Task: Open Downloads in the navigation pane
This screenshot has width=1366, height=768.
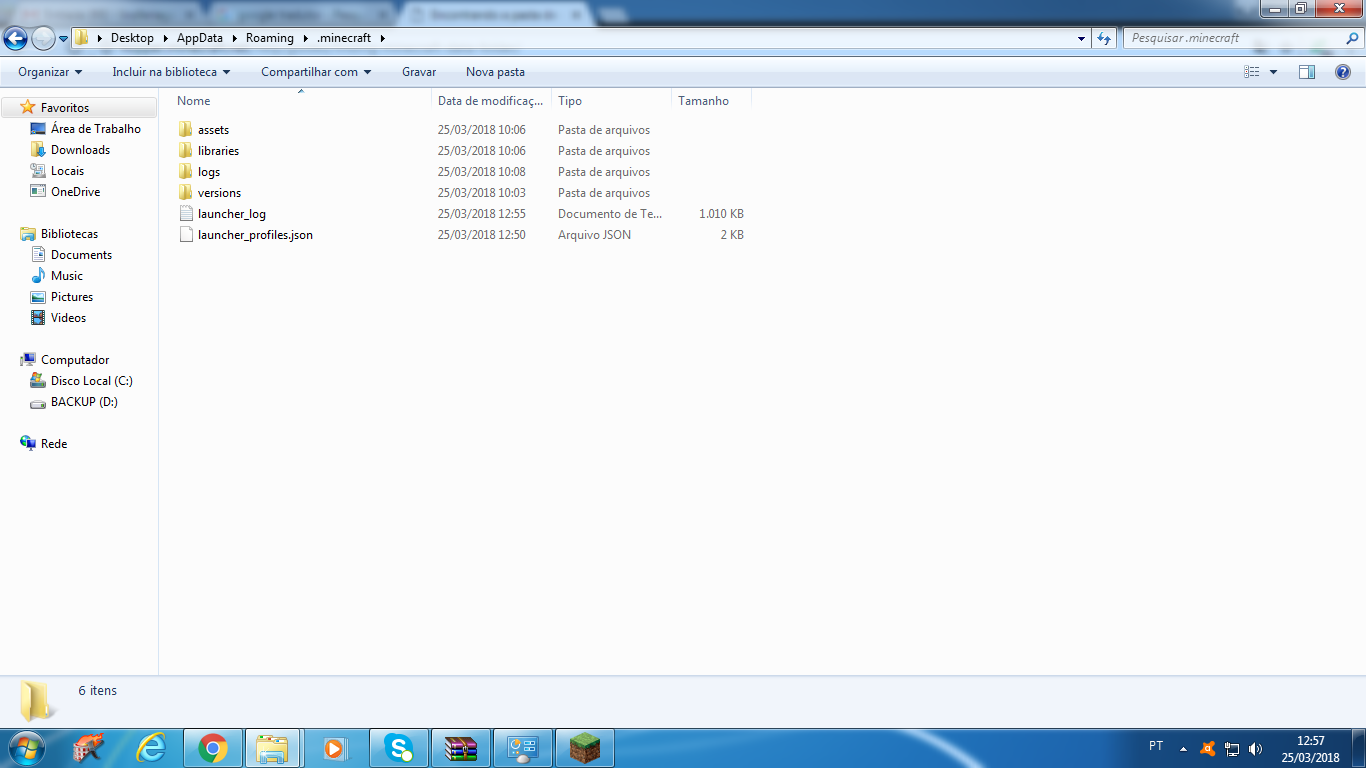Action: coord(81,150)
